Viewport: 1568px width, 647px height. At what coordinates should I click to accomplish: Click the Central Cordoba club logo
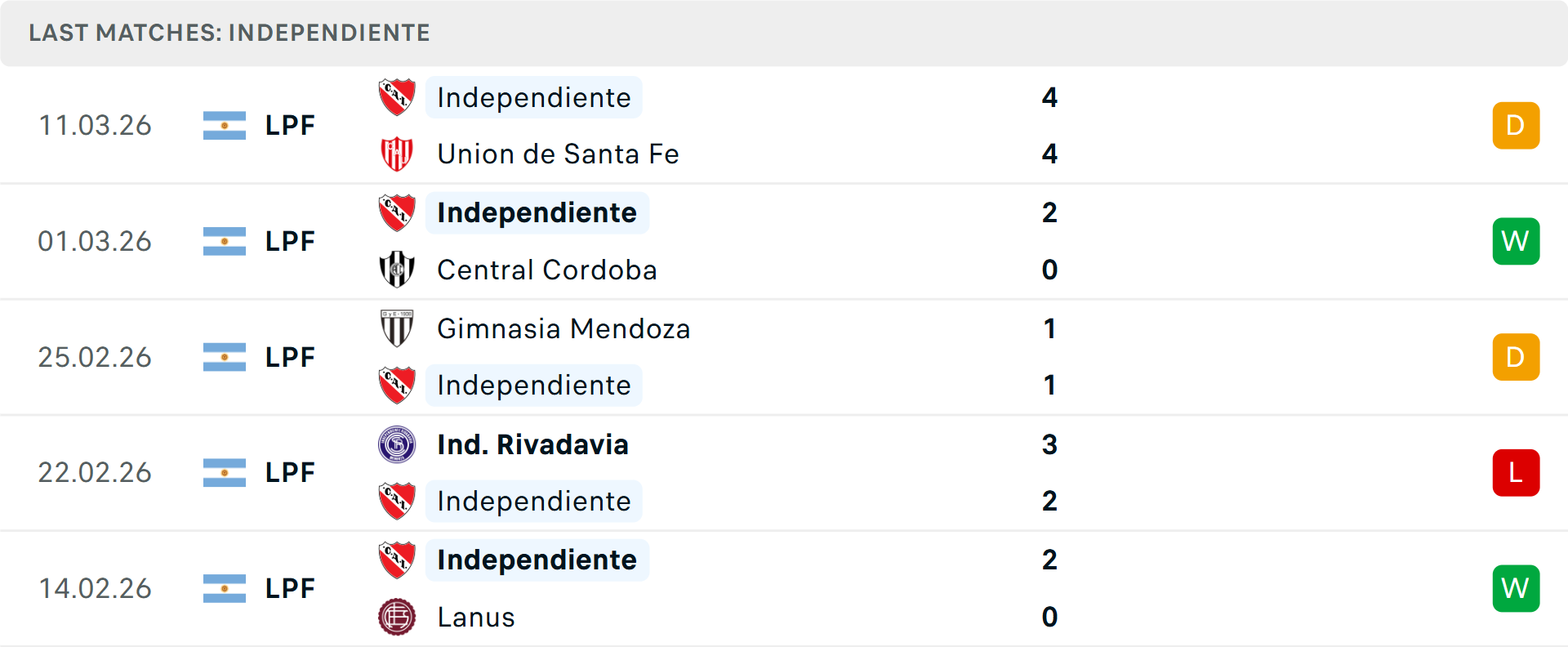396,270
